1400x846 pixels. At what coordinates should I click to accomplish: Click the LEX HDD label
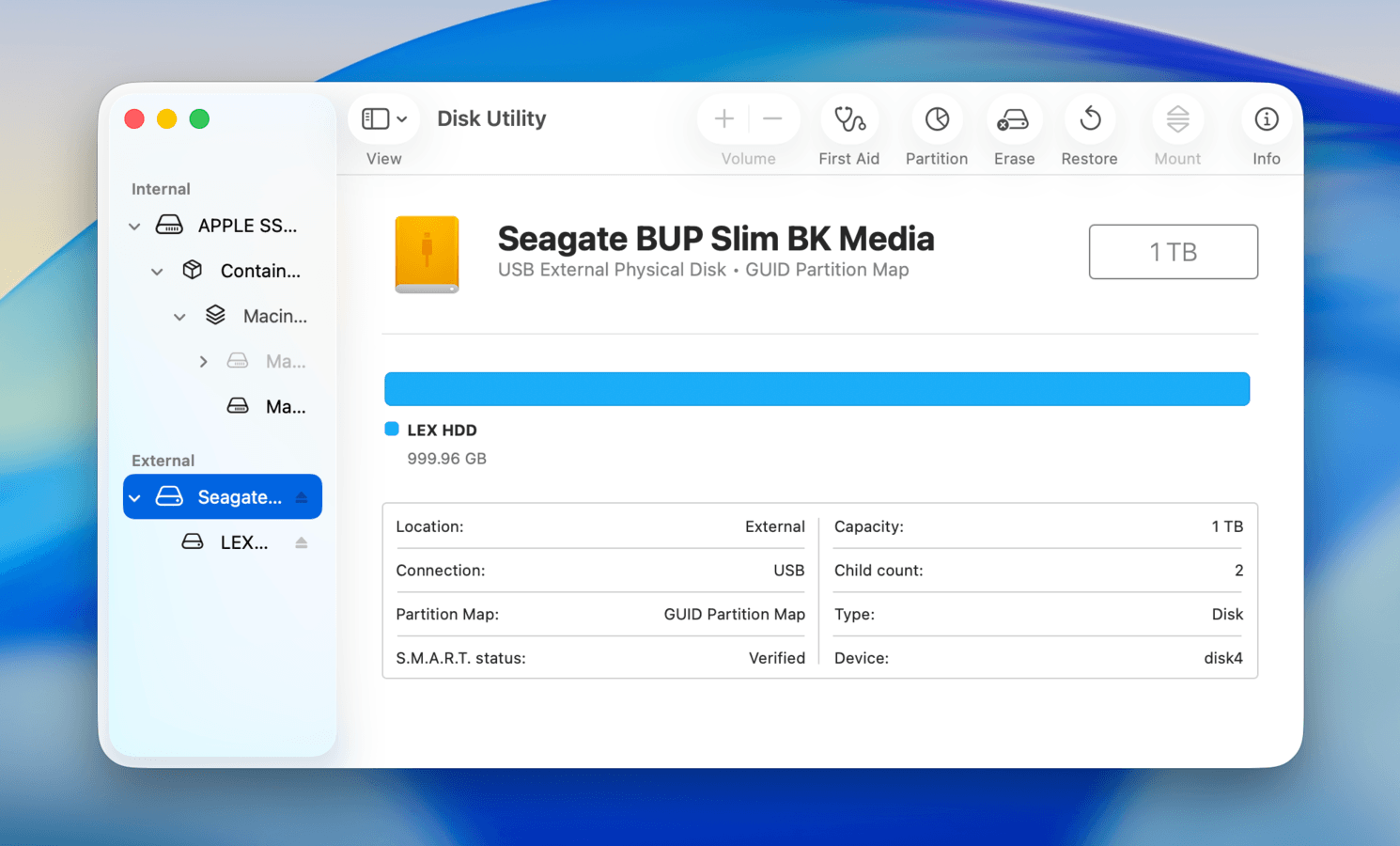click(x=442, y=431)
